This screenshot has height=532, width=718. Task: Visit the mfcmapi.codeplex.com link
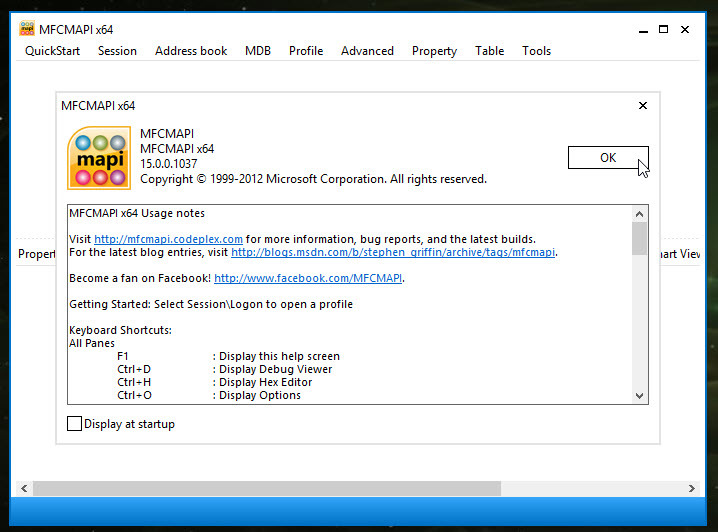[x=168, y=239]
